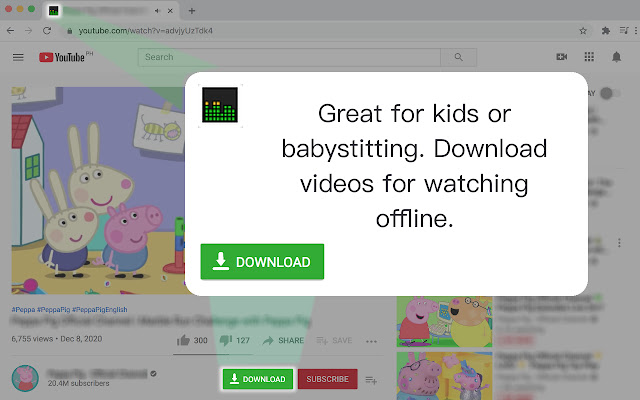Click the "6,755 views" date text
This screenshot has height=400, width=640.
(57, 339)
